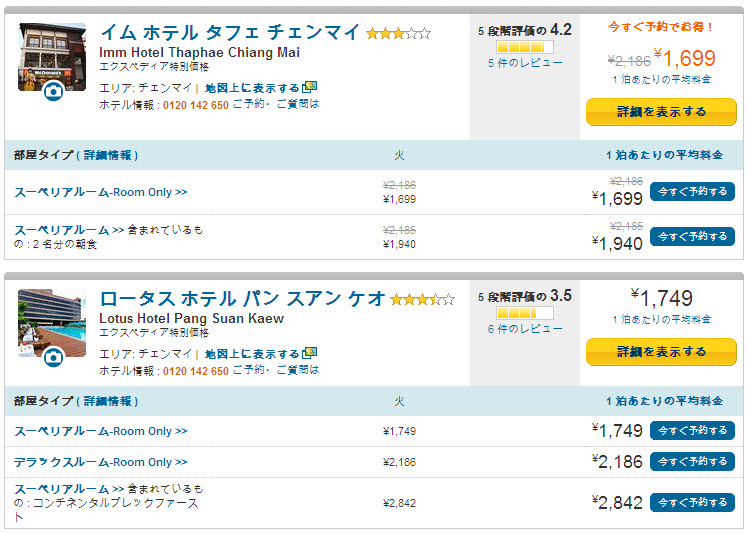Show details with 詳細を表示する for Lotus Hotel

(x=661, y=352)
